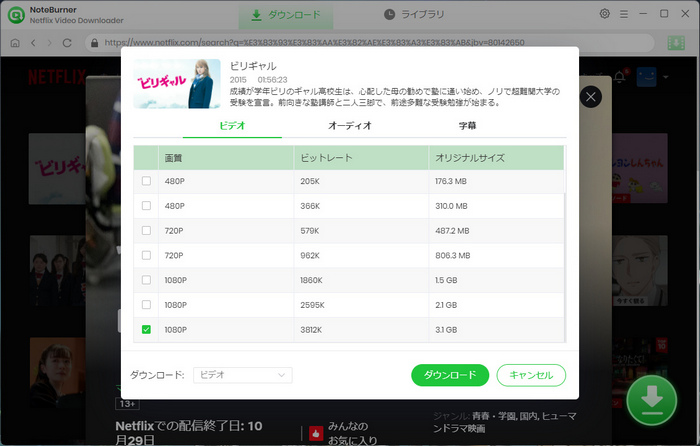Navigate forward with the right arrow
Image resolution: width=700 pixels, height=446 pixels.
pyautogui.click(x=50, y=43)
